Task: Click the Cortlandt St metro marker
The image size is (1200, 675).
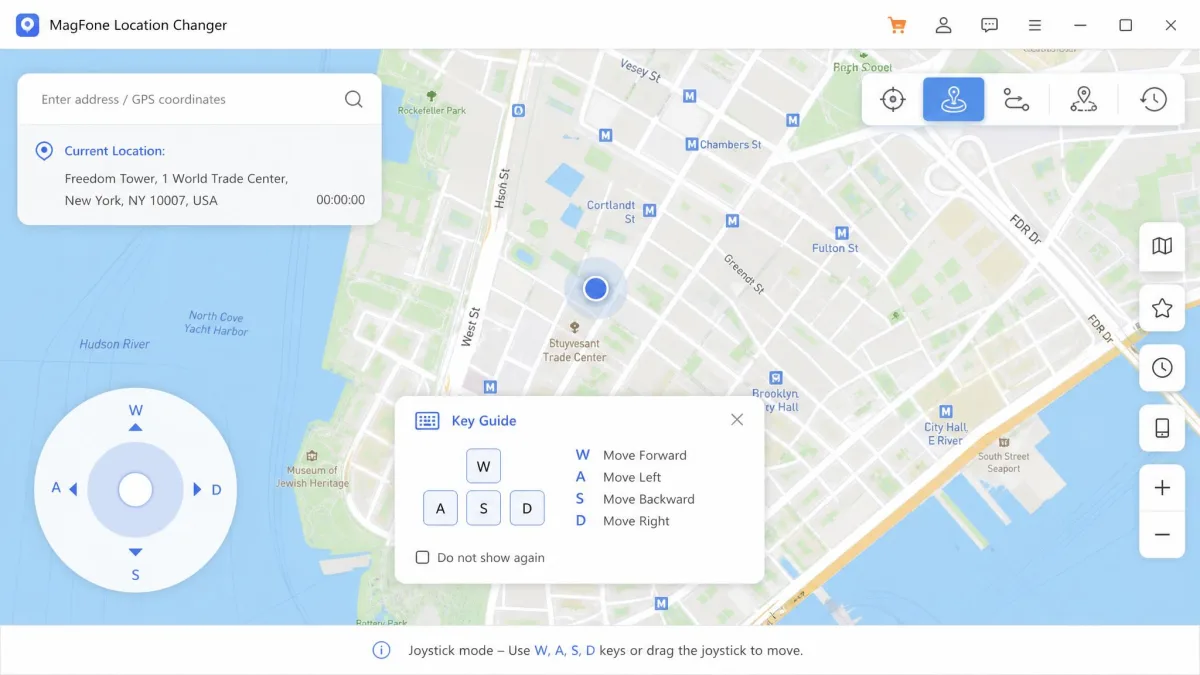Action: click(650, 211)
